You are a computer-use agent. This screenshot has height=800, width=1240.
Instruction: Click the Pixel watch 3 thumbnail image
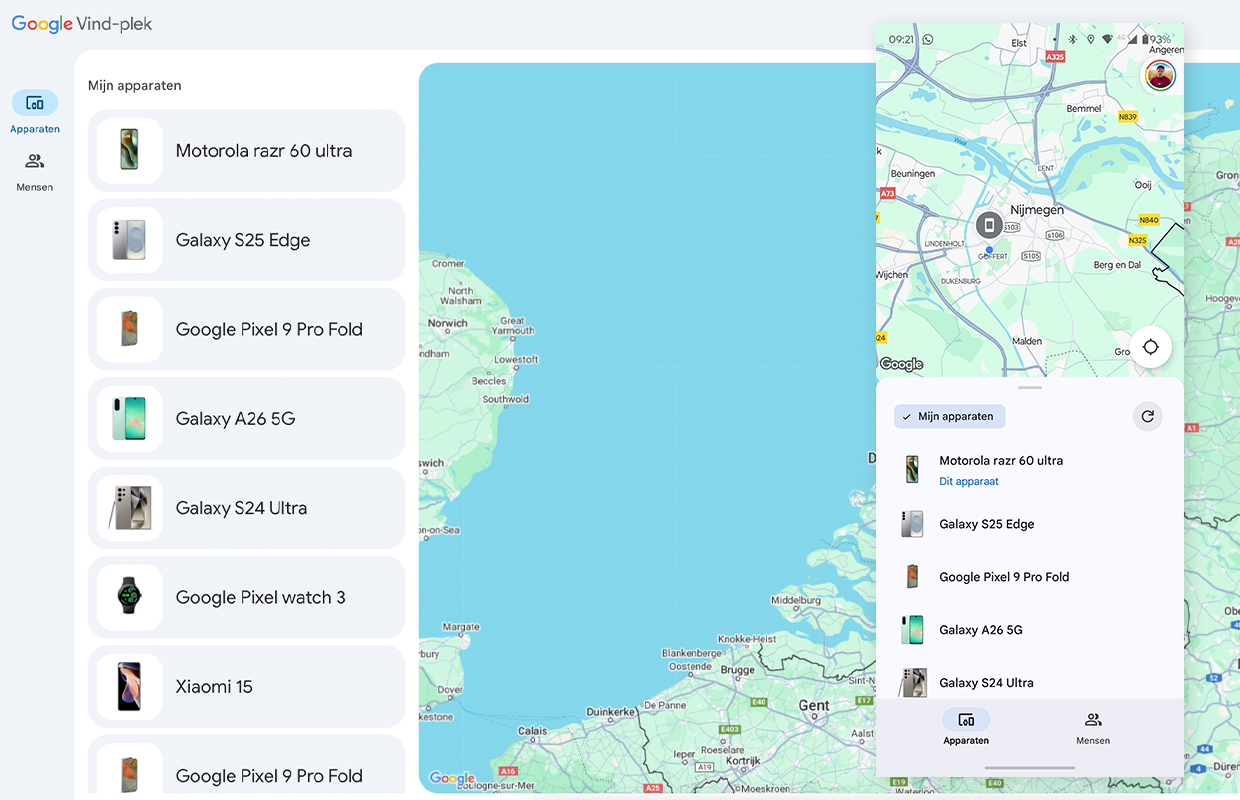(129, 597)
